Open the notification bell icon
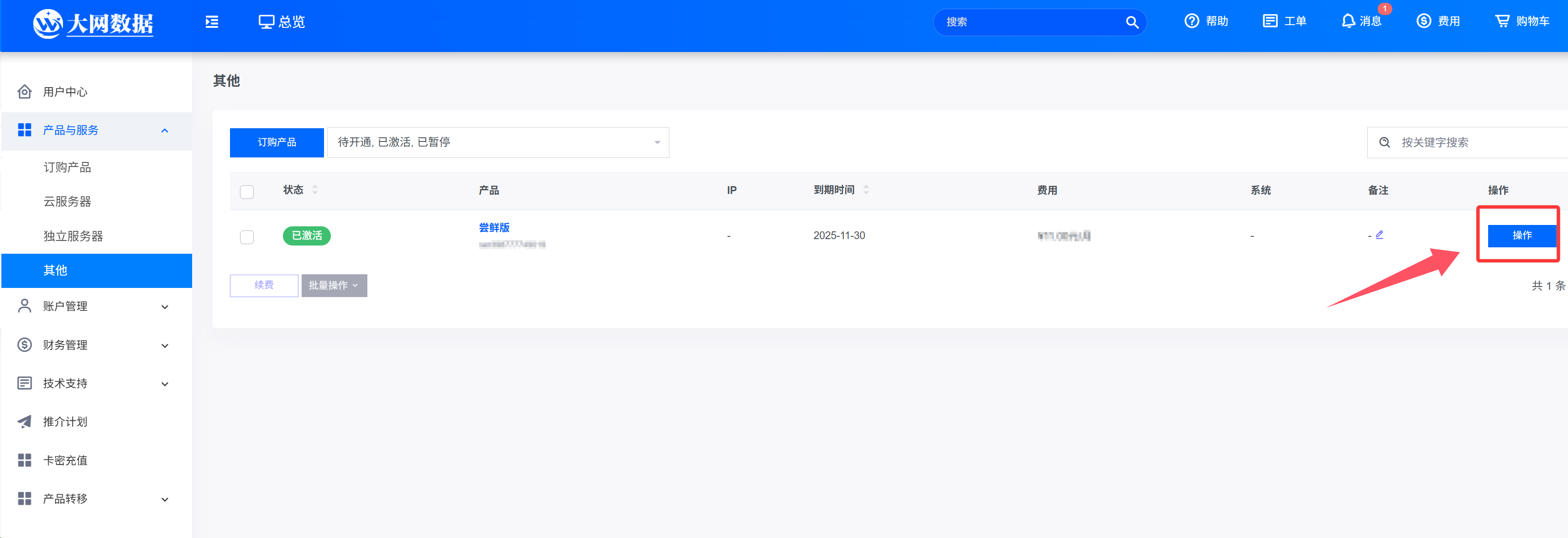 1348,21
